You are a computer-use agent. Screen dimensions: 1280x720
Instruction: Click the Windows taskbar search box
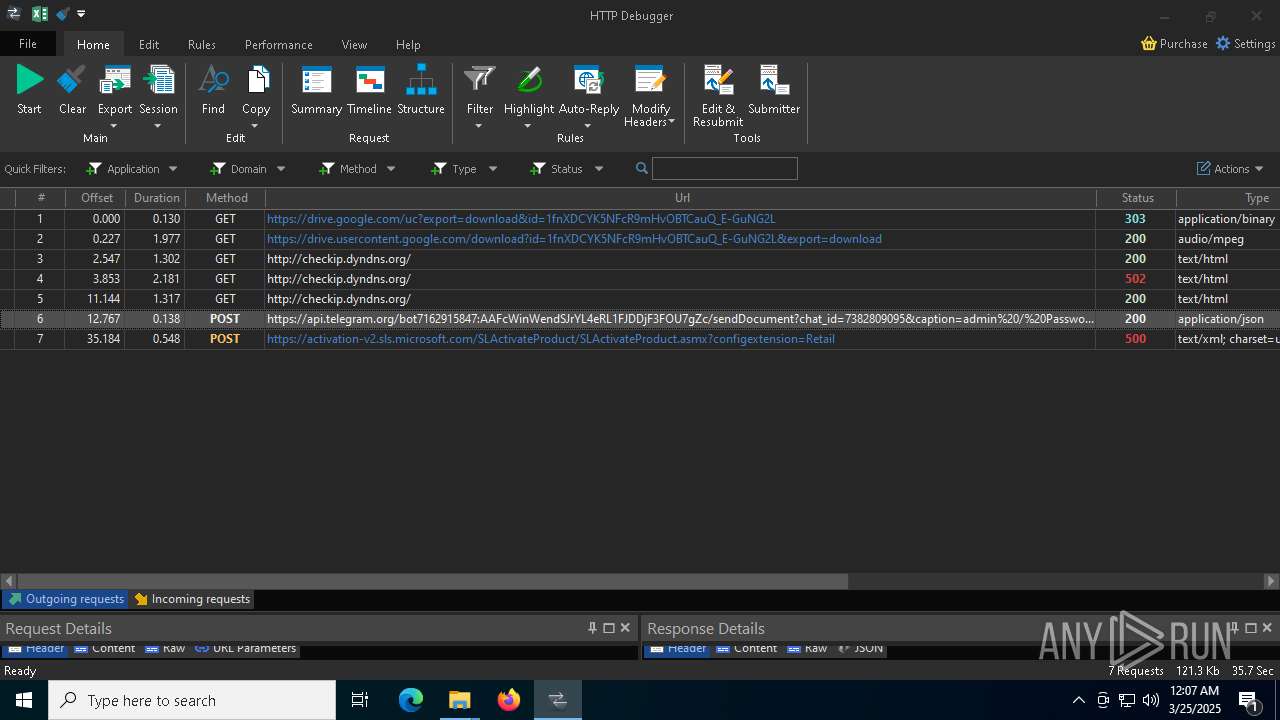(x=192, y=700)
